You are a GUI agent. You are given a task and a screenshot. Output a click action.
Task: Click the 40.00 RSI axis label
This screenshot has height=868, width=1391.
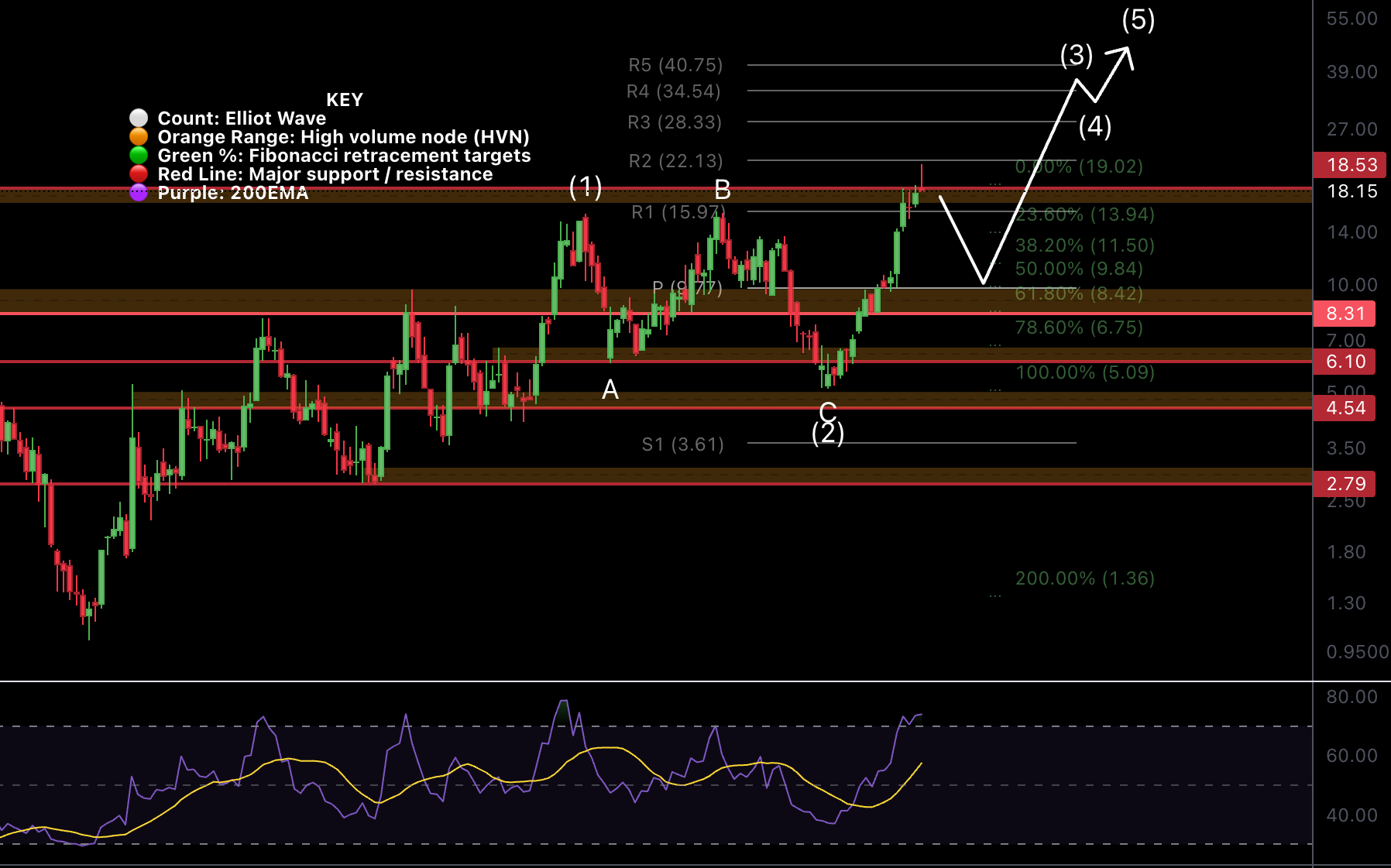(1352, 815)
